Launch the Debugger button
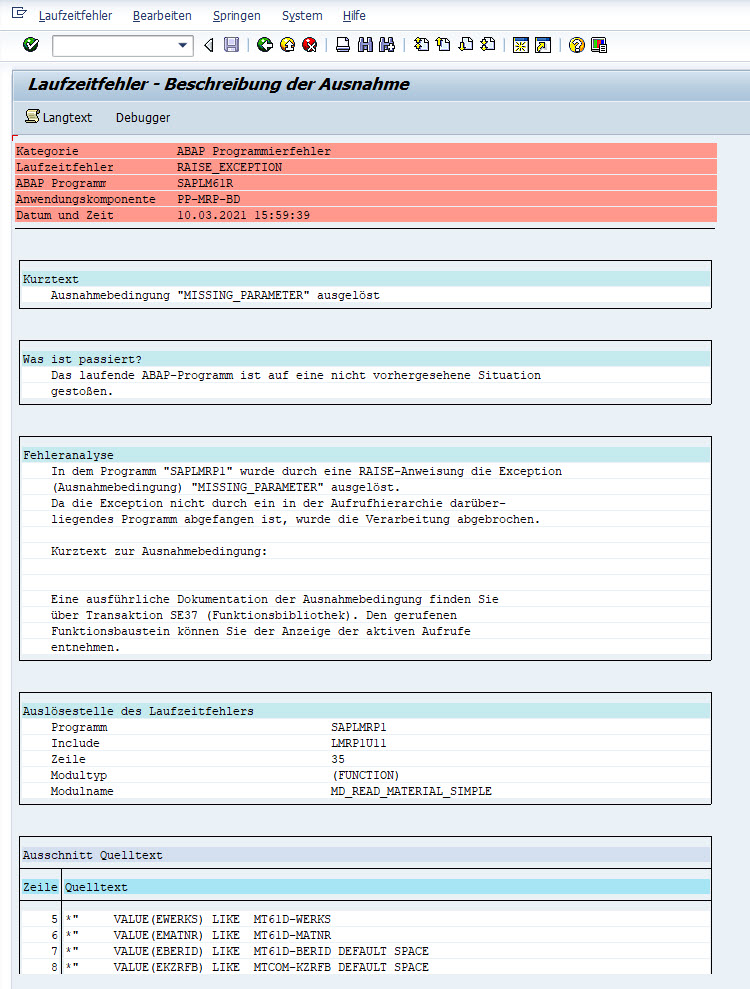 (143, 117)
